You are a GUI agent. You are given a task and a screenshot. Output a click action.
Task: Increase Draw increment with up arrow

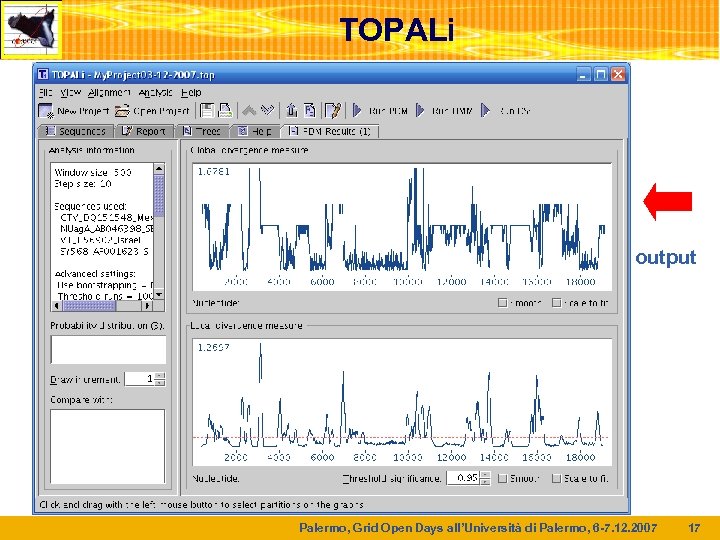coord(160,376)
